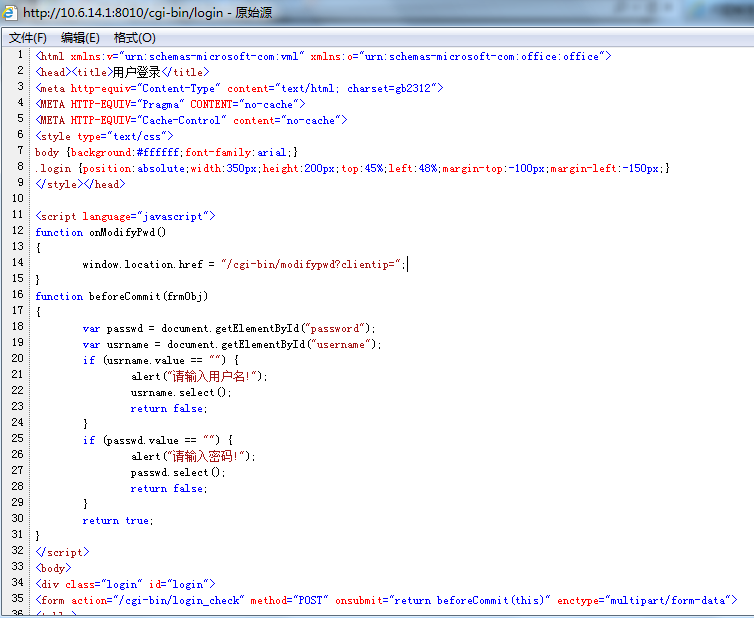Click the Internet Explorer icon in title bar
The image size is (754, 618).
click(x=10, y=12)
